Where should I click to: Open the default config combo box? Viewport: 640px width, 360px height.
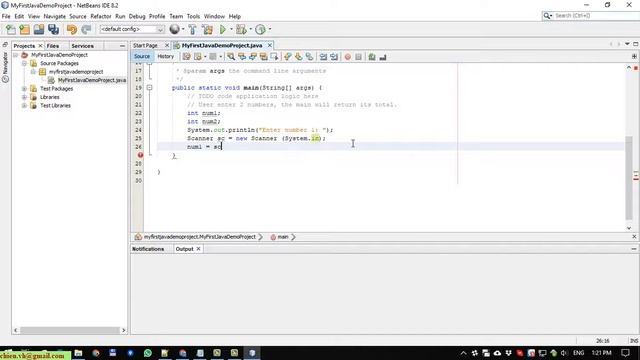click(132, 29)
